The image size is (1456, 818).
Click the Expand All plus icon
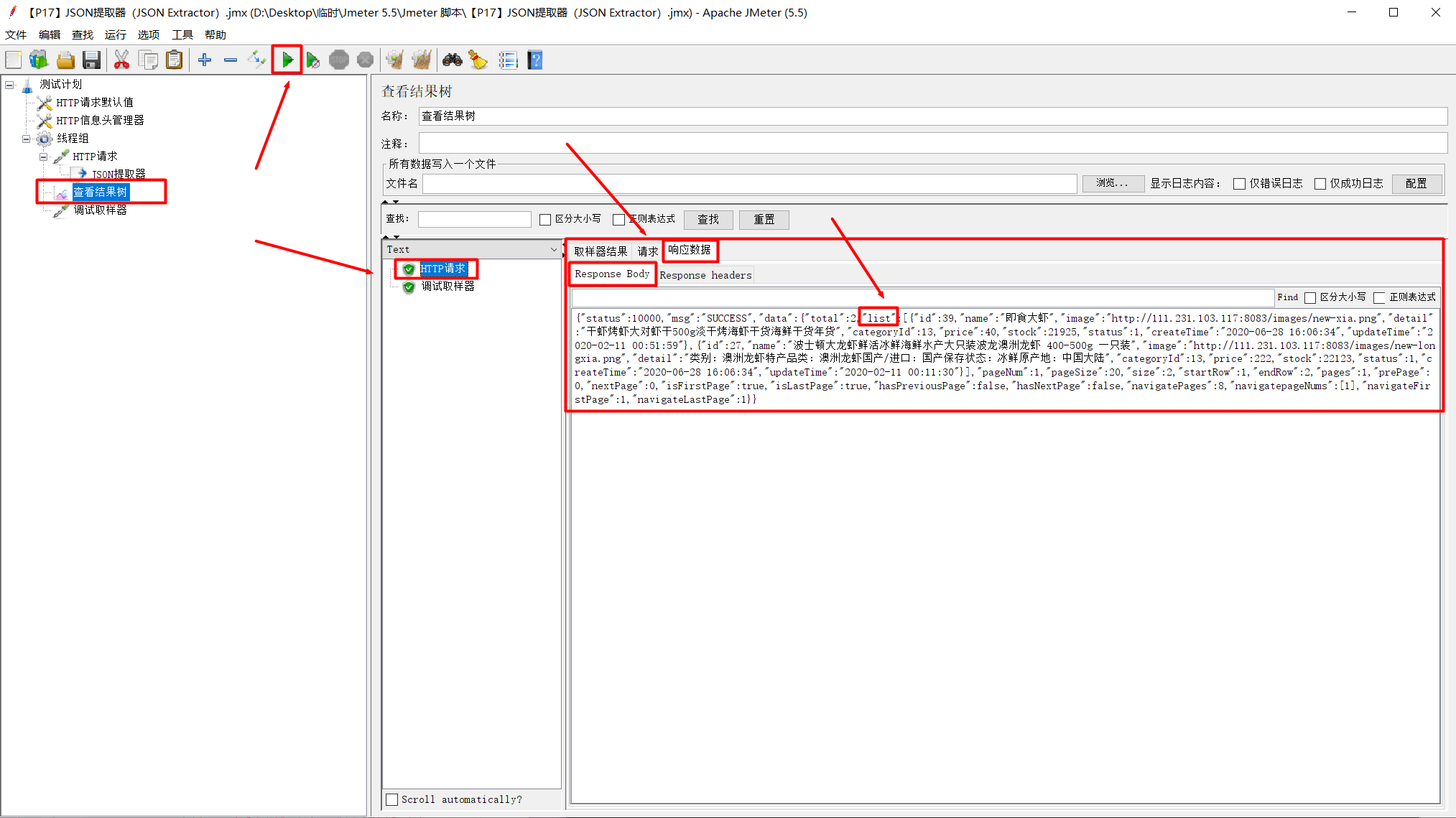pyautogui.click(x=205, y=60)
